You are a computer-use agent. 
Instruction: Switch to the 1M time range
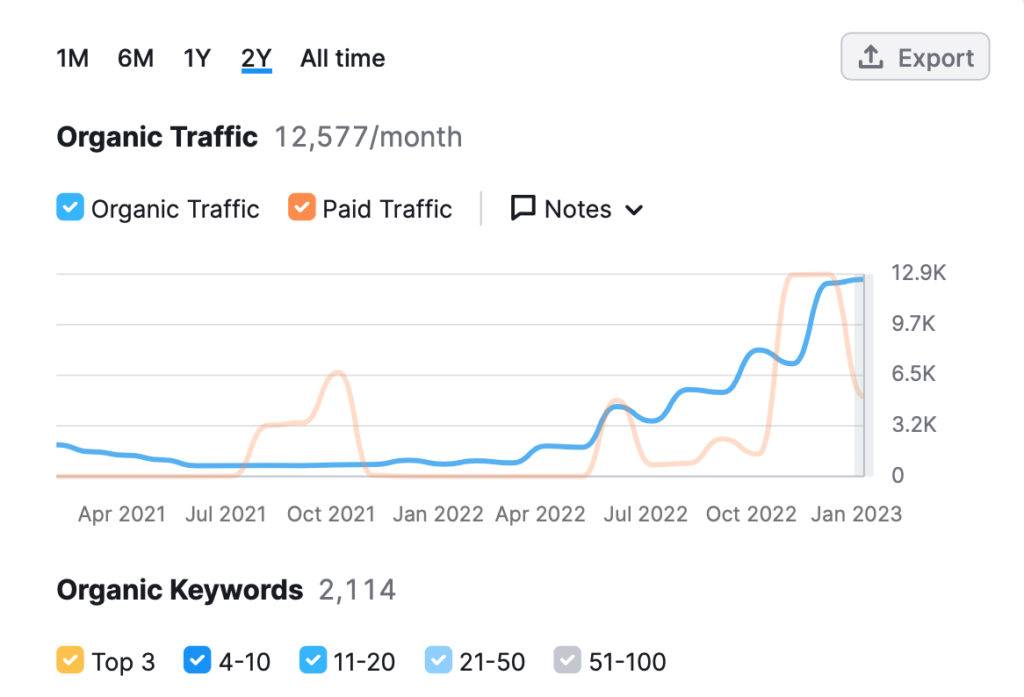73,59
